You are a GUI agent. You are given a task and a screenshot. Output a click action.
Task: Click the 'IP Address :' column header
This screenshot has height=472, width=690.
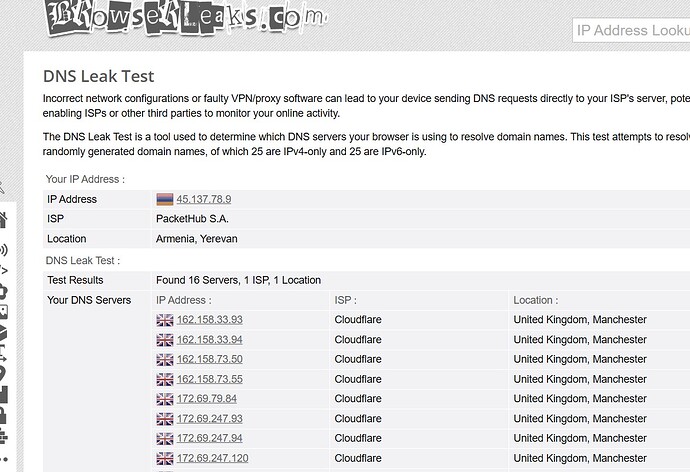[184, 300]
